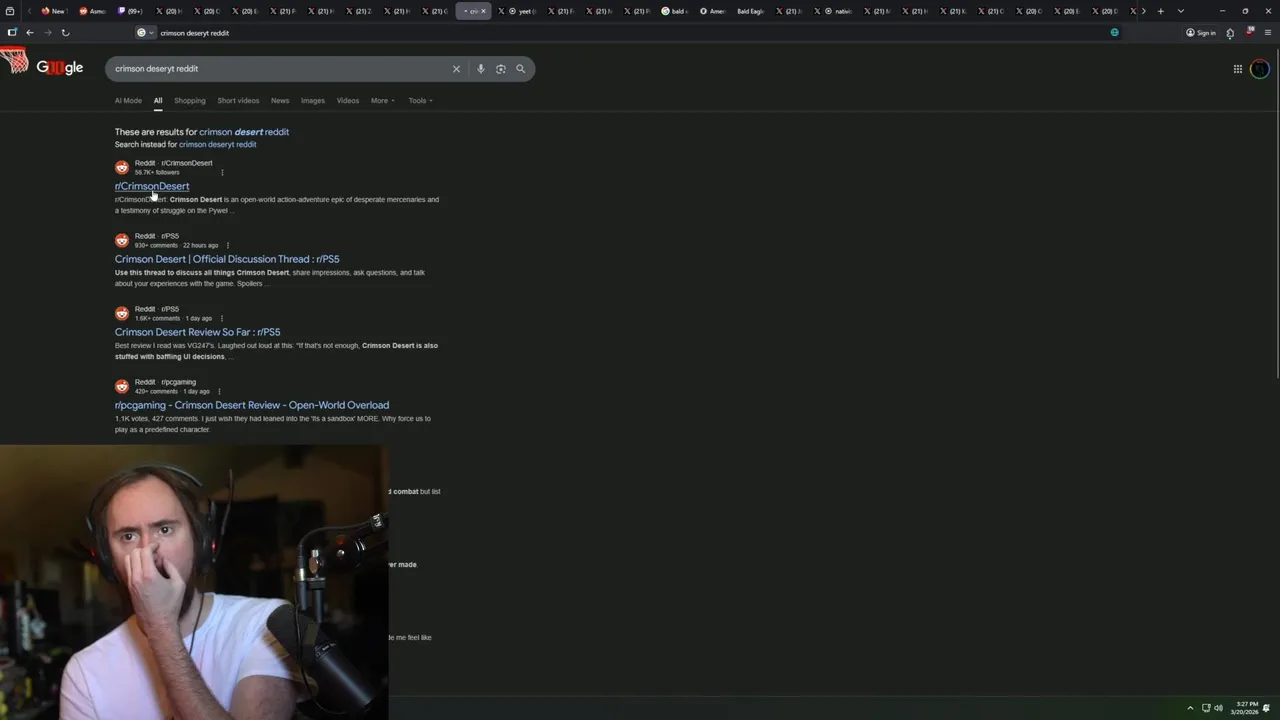Open the Tools dropdown

(x=420, y=100)
